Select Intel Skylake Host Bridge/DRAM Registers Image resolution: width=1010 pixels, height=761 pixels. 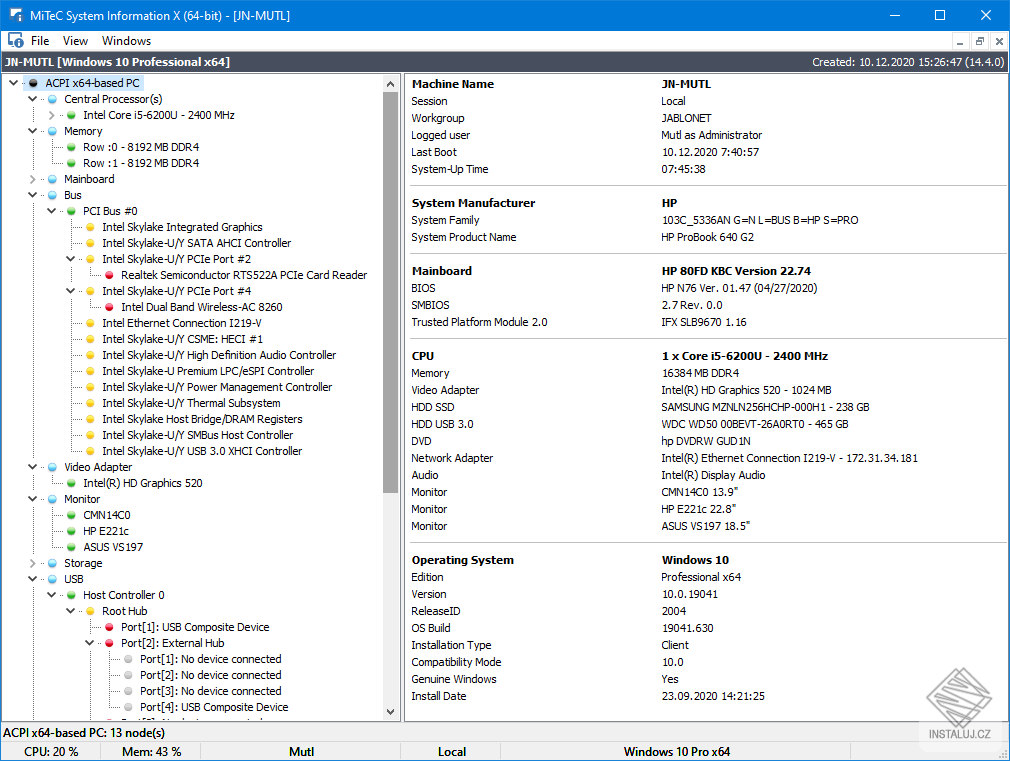pos(202,419)
